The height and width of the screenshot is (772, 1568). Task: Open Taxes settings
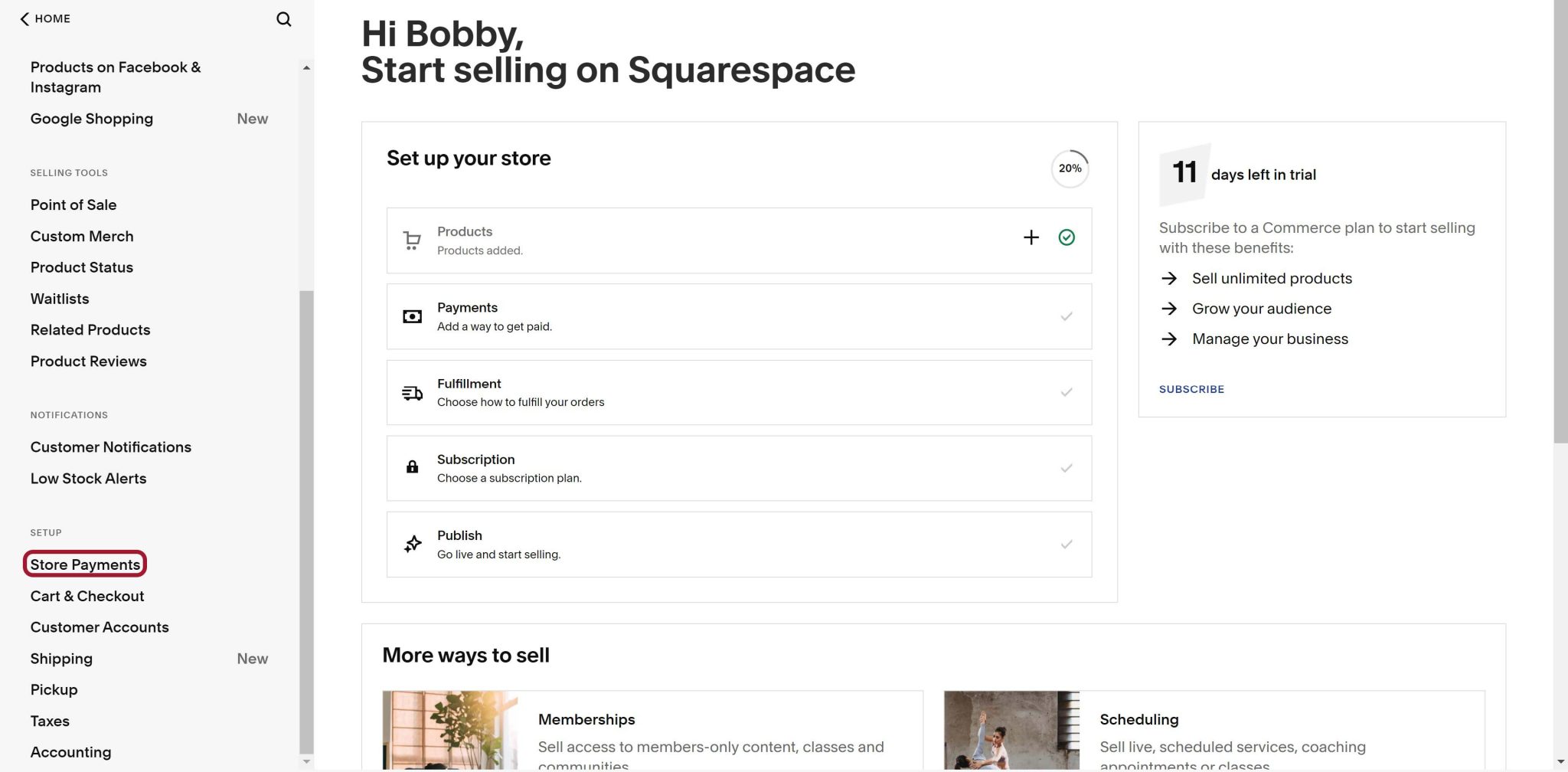(x=50, y=721)
